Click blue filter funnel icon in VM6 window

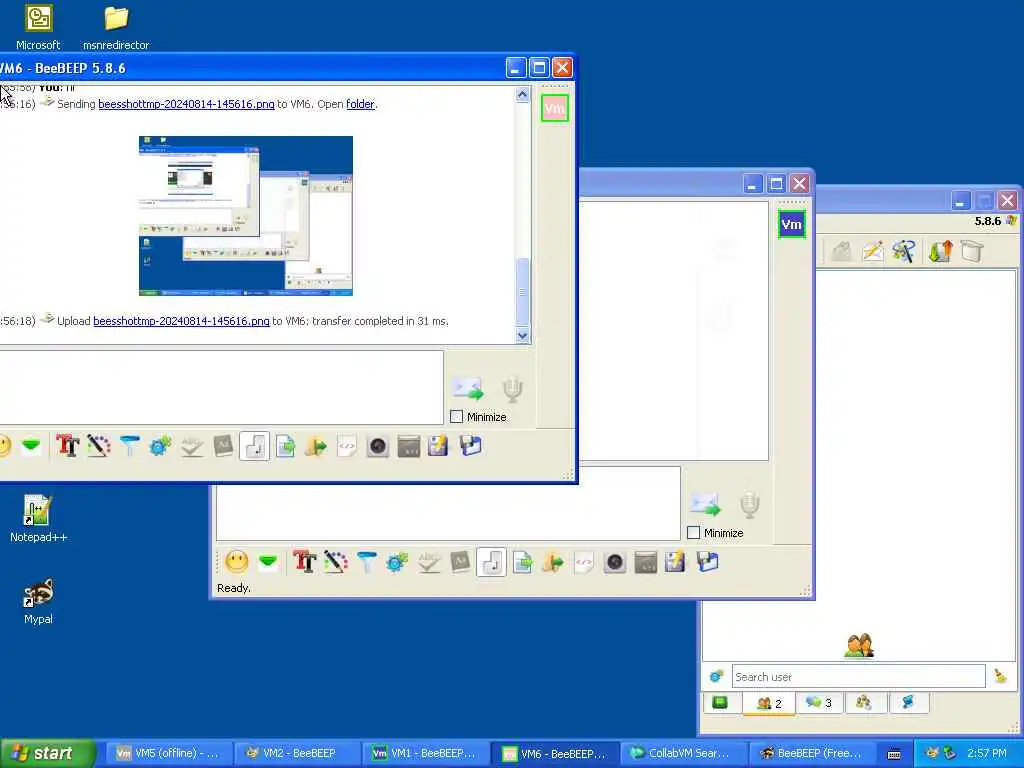click(x=130, y=446)
